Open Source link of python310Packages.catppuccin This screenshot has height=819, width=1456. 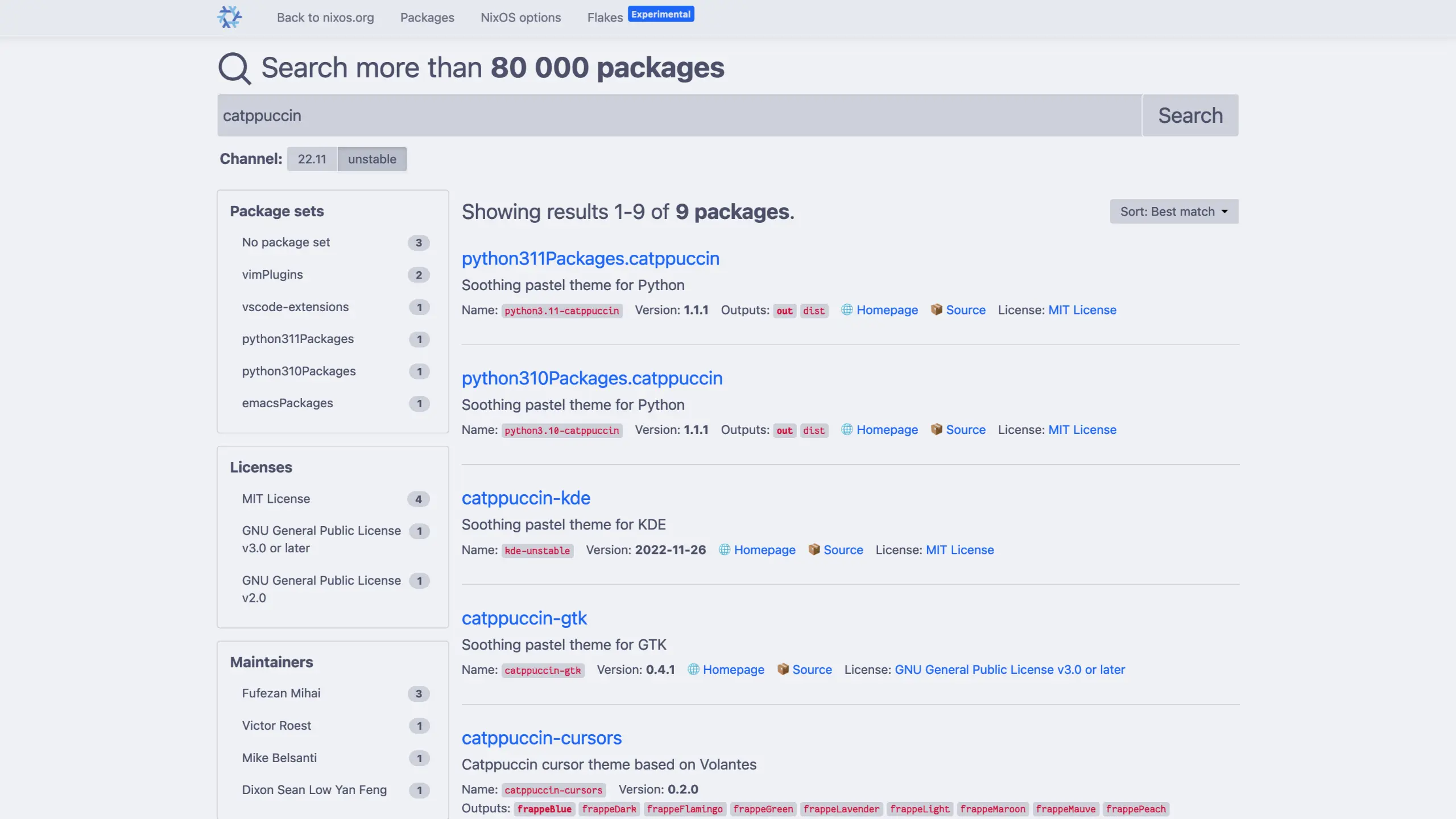pos(966,430)
